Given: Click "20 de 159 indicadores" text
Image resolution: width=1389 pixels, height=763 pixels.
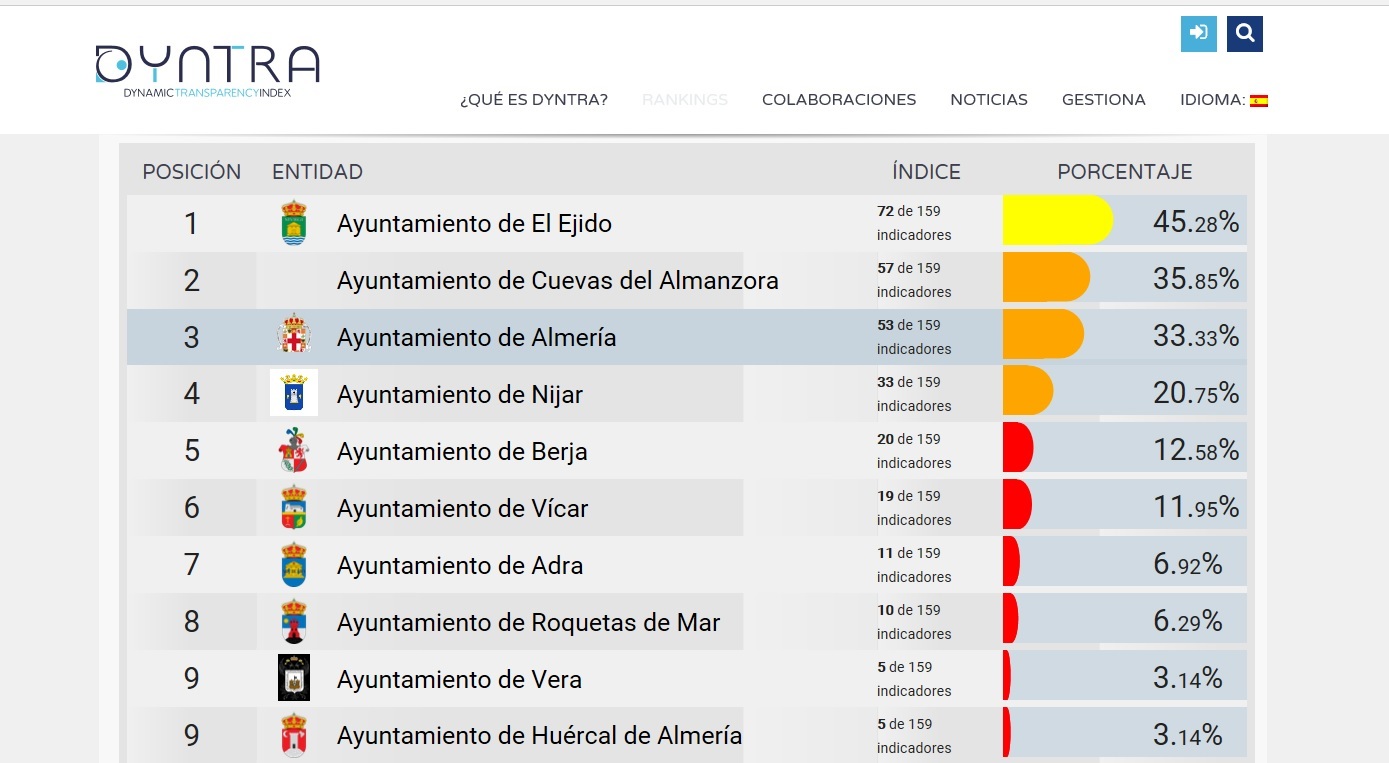Looking at the screenshot, I should [x=914, y=451].
